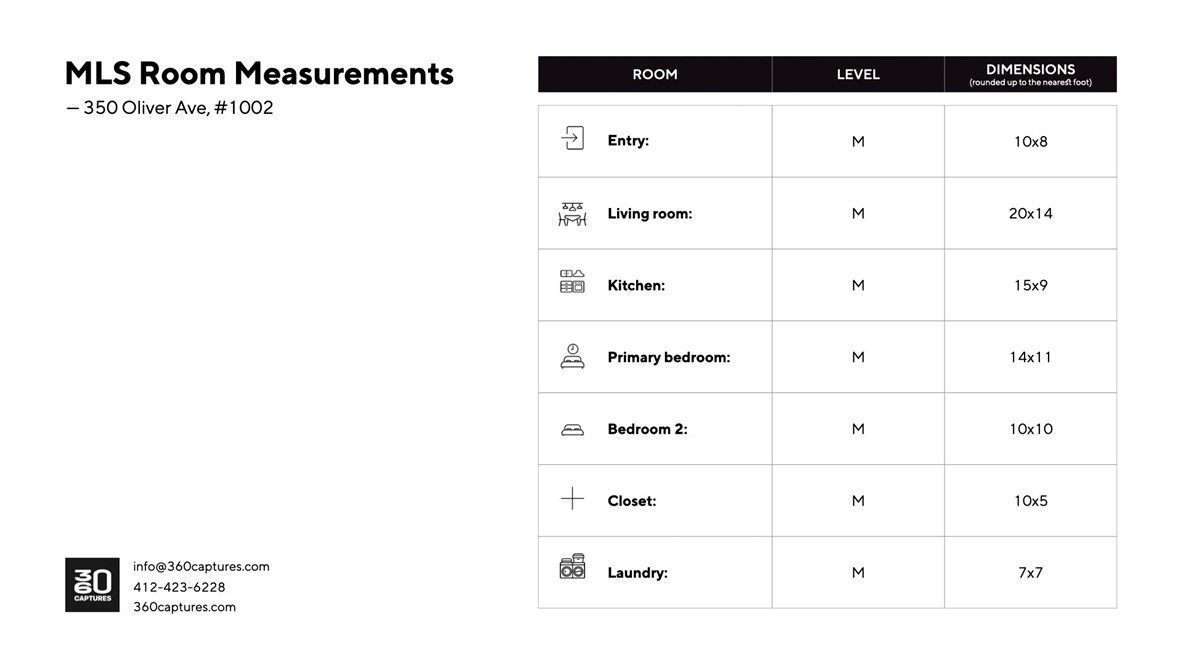Open the info@360captures.com email link
1182x664 pixels.
201,566
